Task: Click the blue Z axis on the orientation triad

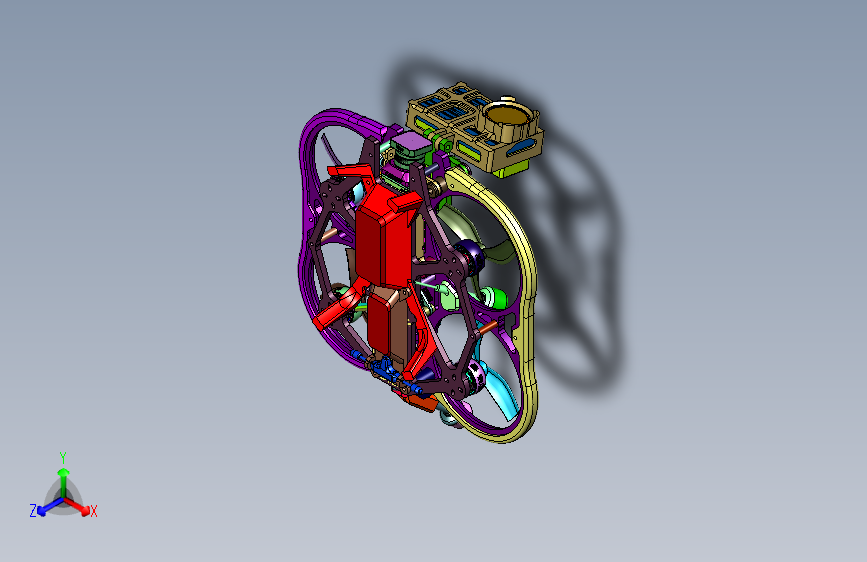Action: tap(47, 507)
